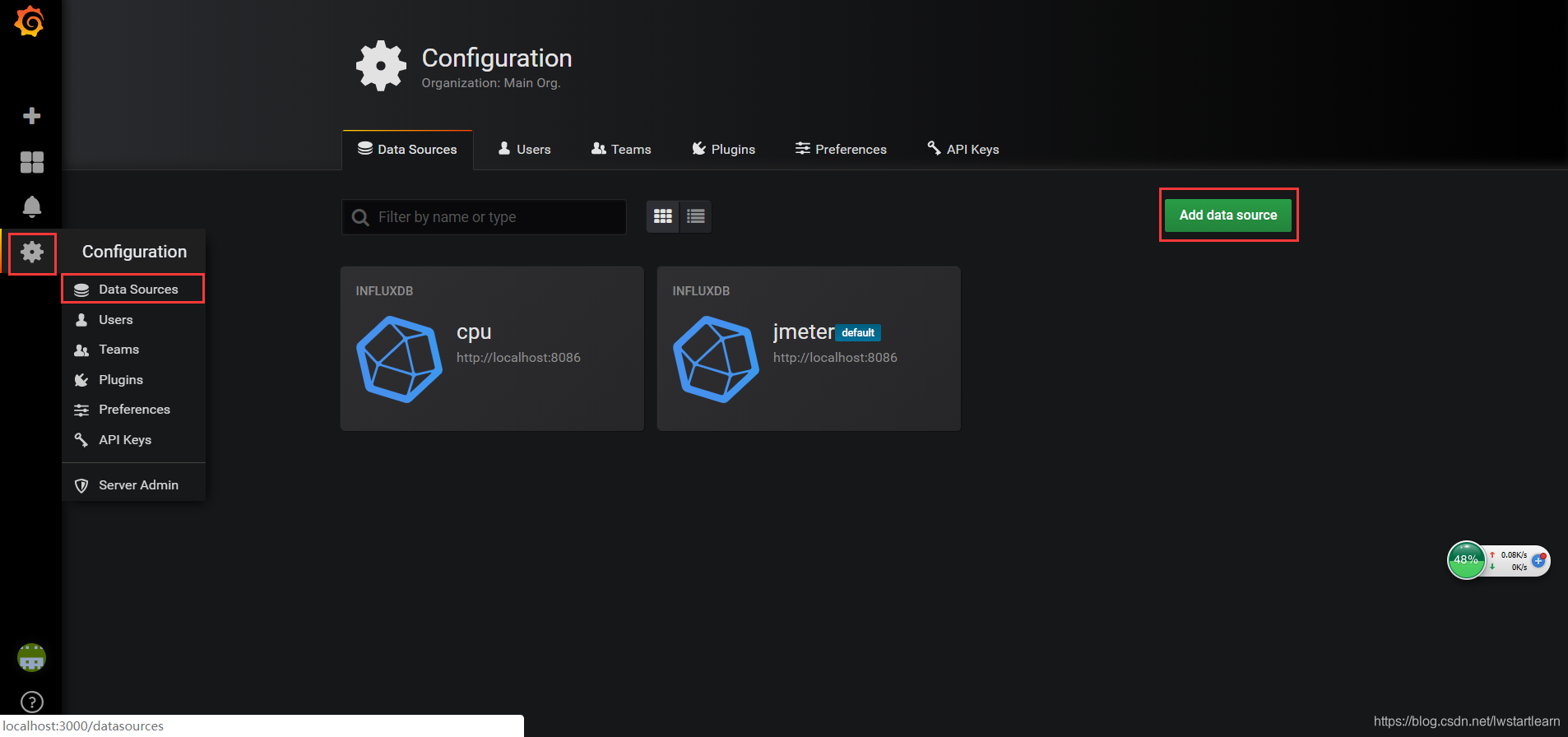Open the Alerting bell icon

pos(31,206)
